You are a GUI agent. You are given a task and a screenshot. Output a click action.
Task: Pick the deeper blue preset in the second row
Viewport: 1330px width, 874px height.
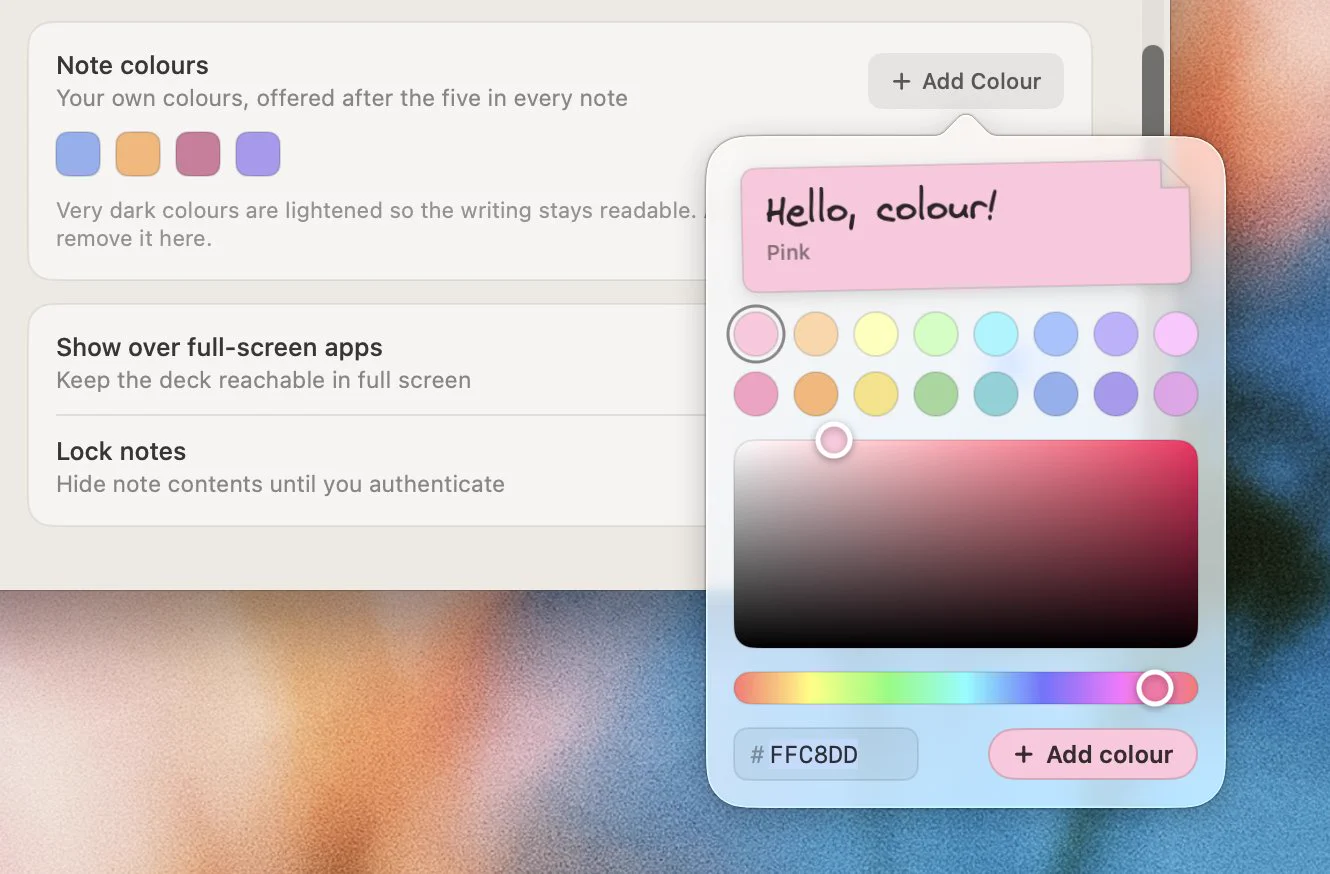pos(1056,394)
